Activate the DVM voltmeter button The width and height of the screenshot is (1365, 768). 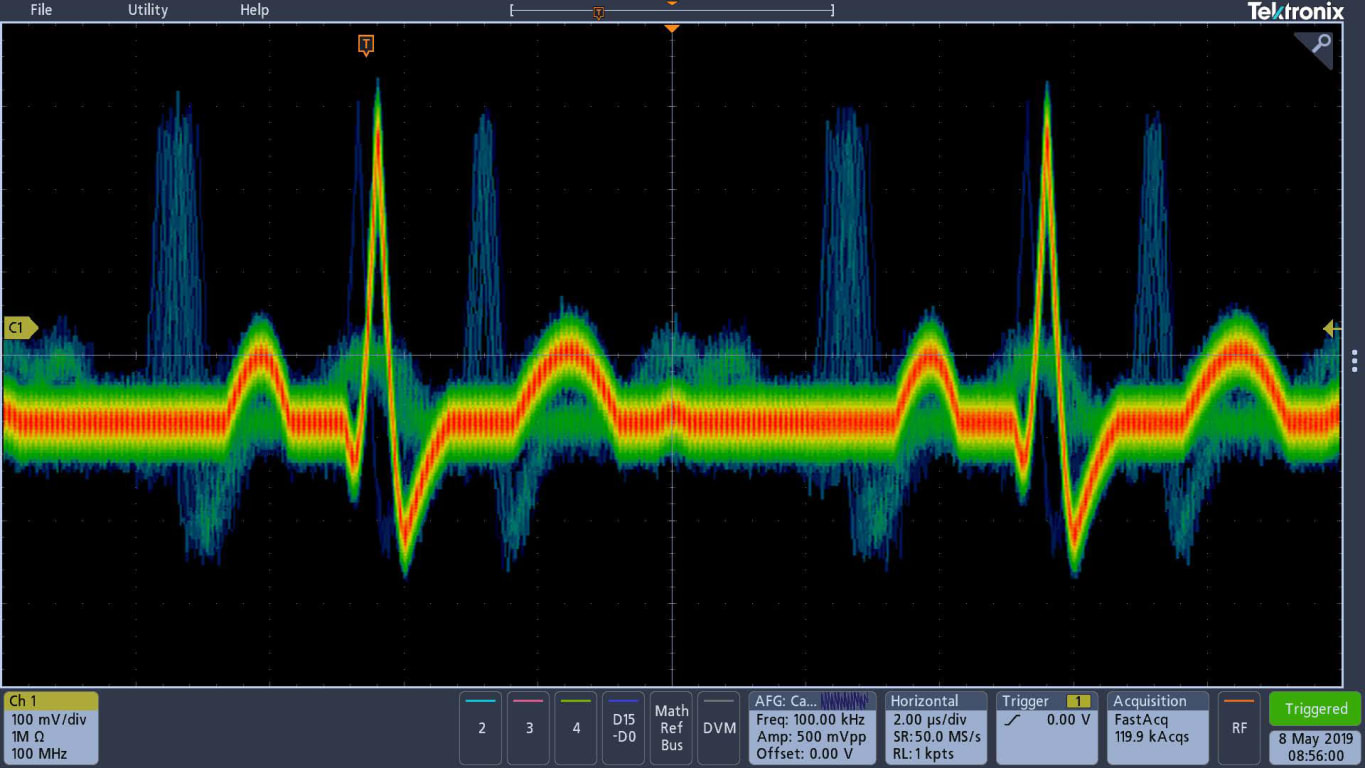(x=719, y=728)
